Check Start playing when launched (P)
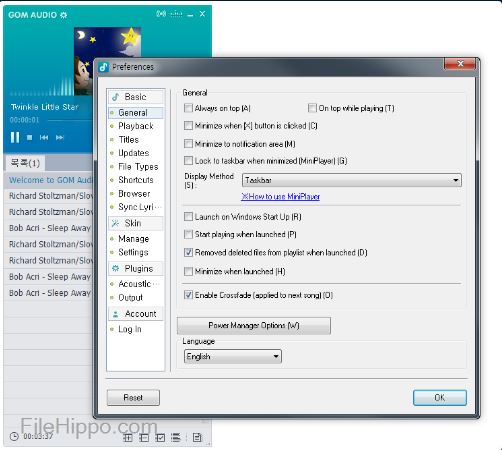Image resolution: width=502 pixels, height=450 pixels. pos(188,234)
